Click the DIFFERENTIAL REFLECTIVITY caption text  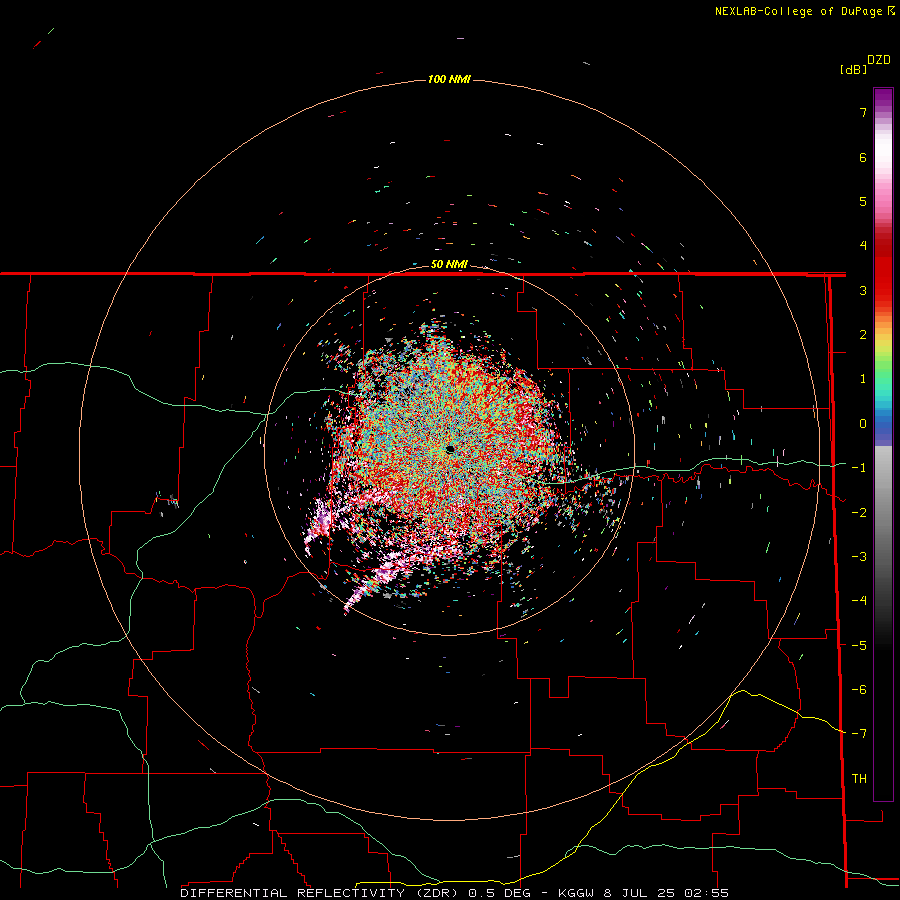point(293,893)
